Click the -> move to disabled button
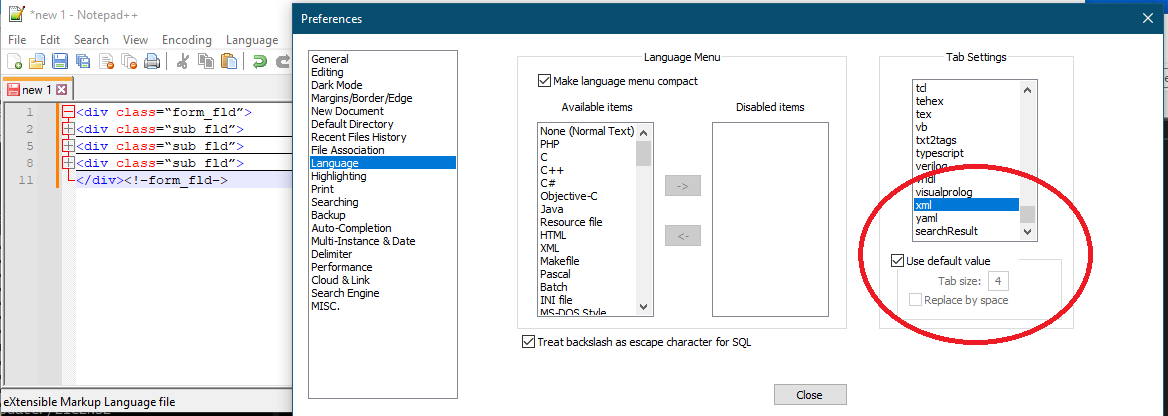The height and width of the screenshot is (416, 1168). click(x=682, y=186)
